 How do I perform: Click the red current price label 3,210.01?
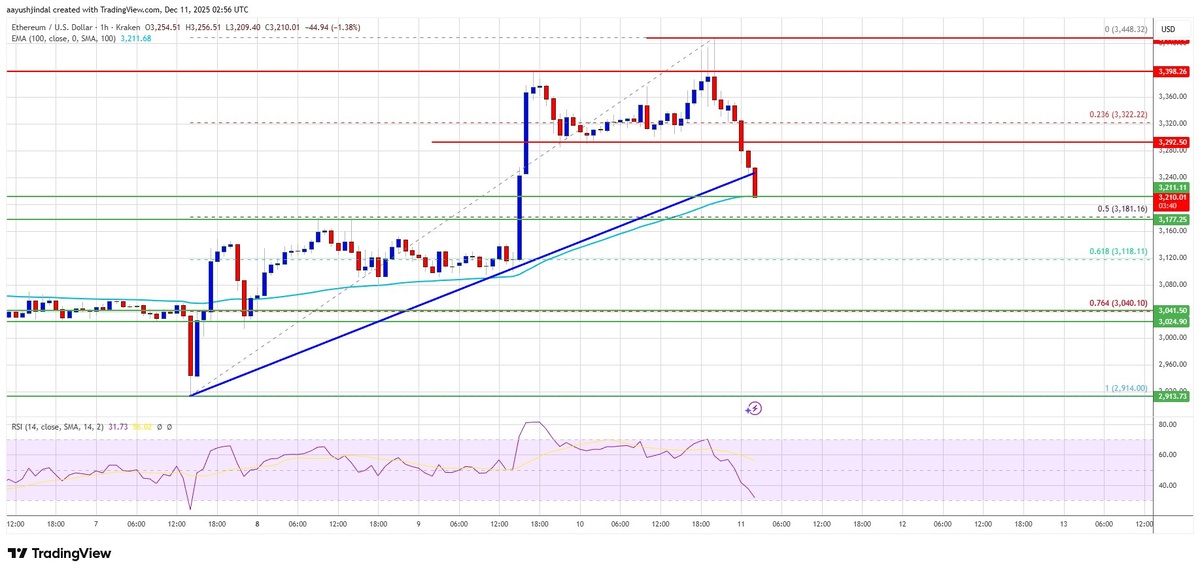tap(1170, 200)
